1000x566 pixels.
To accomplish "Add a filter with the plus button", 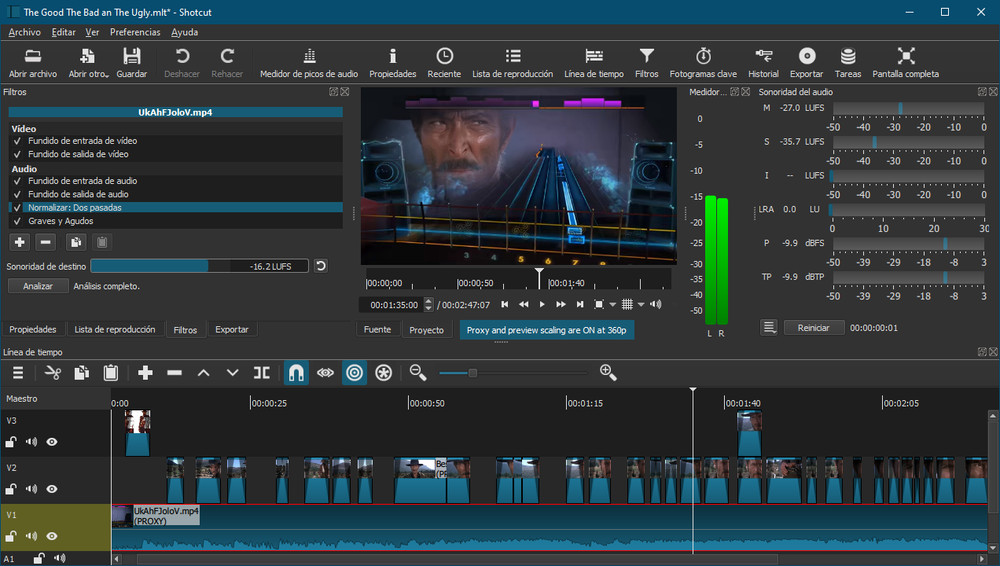I will pyautogui.click(x=20, y=242).
